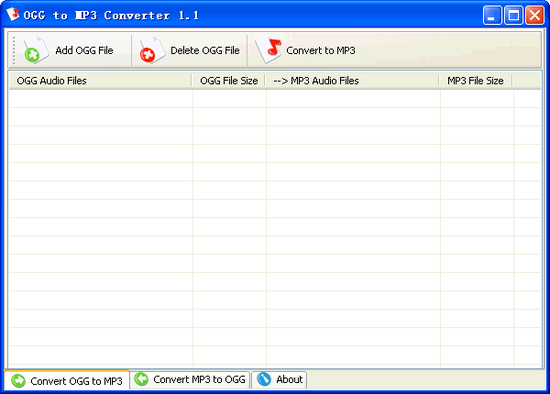Start conversion via Convert to MP3 label
Image resolution: width=550 pixels, height=394 pixels.
[321, 51]
